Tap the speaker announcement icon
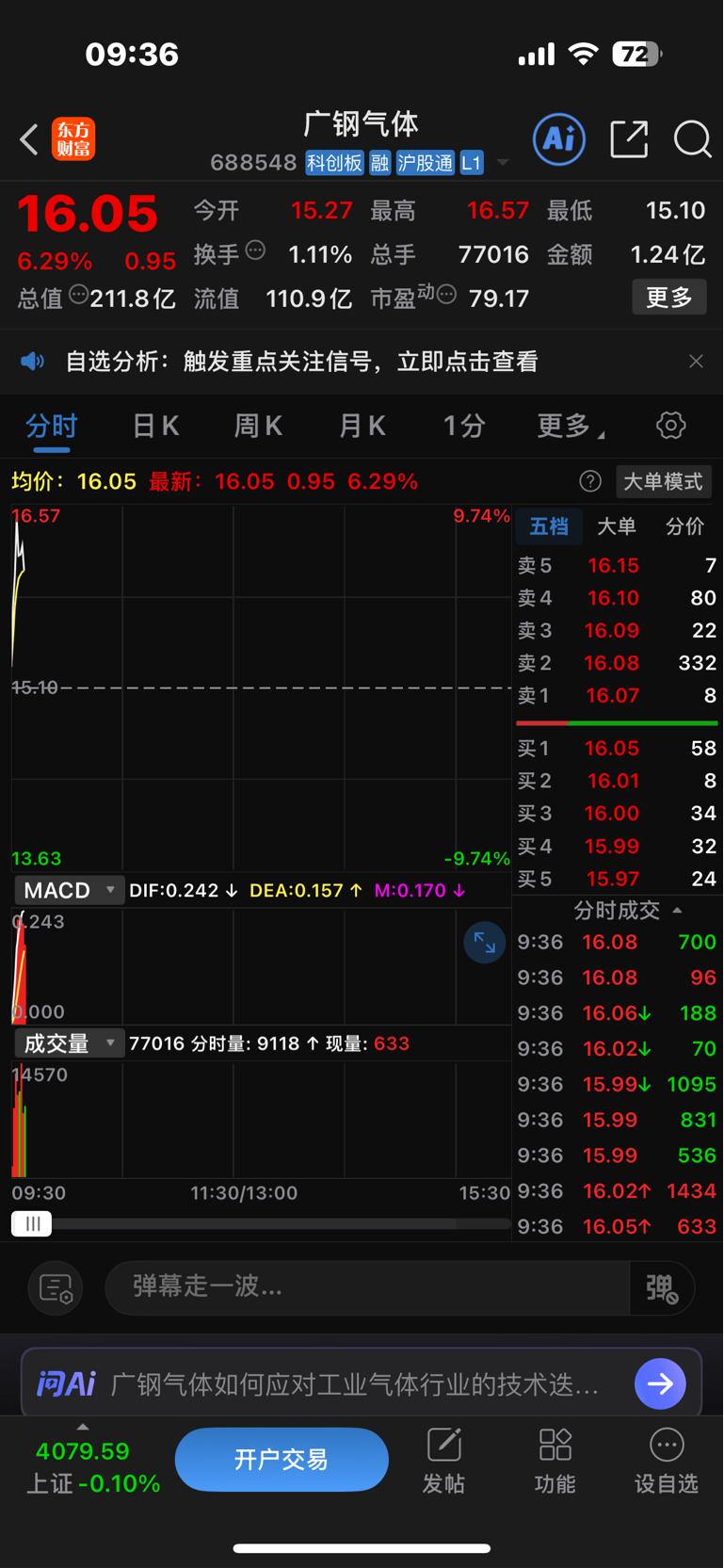Image resolution: width=724 pixels, height=1568 pixels. tap(33, 362)
